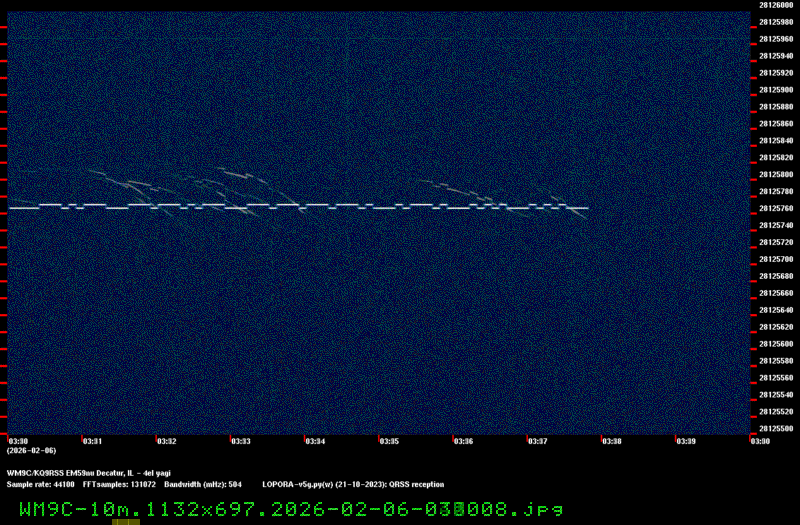Select the 03:34 time axis marker
Image resolution: width=800 pixels, height=525 pixels.
click(x=315, y=441)
